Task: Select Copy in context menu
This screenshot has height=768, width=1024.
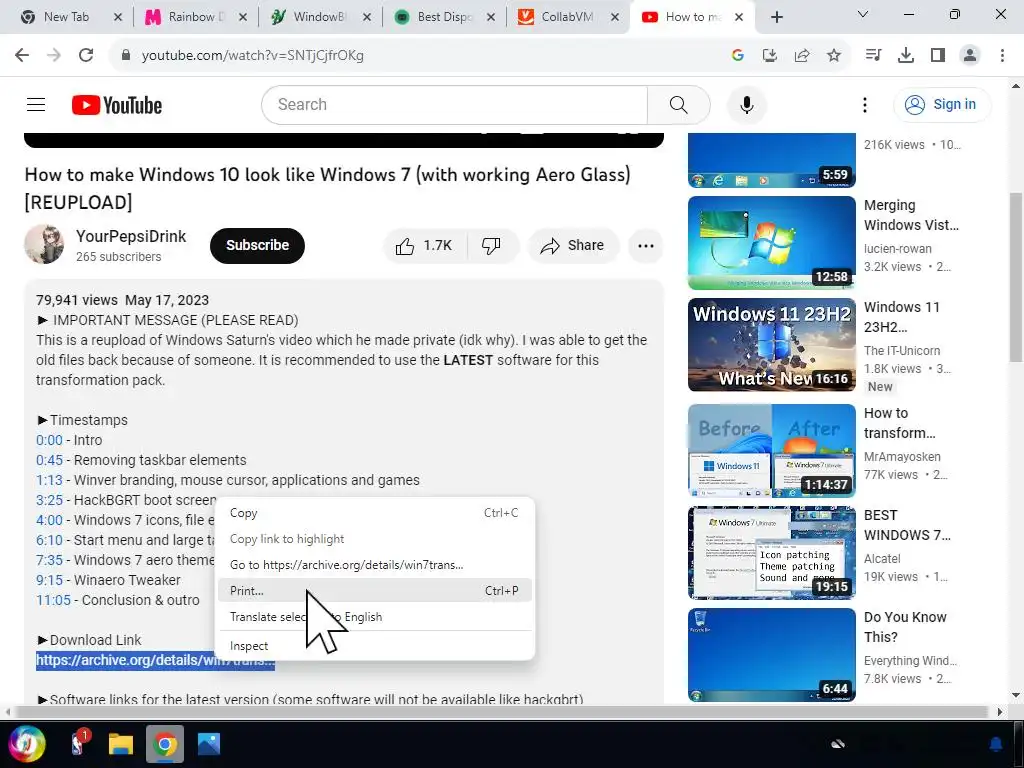Action: coord(375,513)
